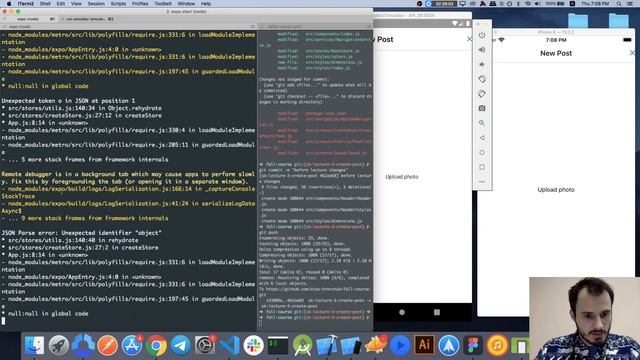The image size is (640, 360).
Task: Open the emulator extended controls (more) button
Action: 482,182
